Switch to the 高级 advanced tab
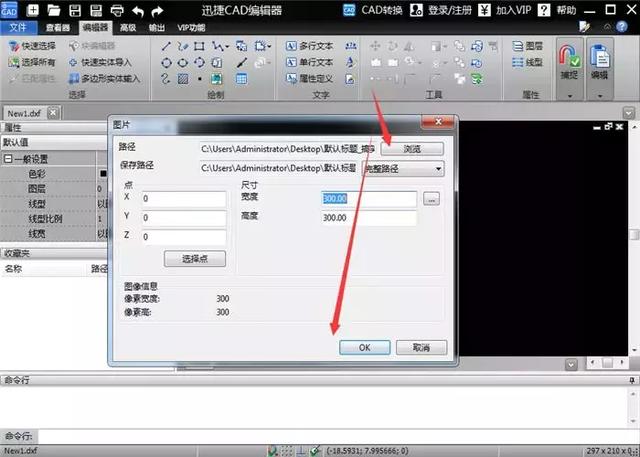640x457 pixels. coord(128,28)
